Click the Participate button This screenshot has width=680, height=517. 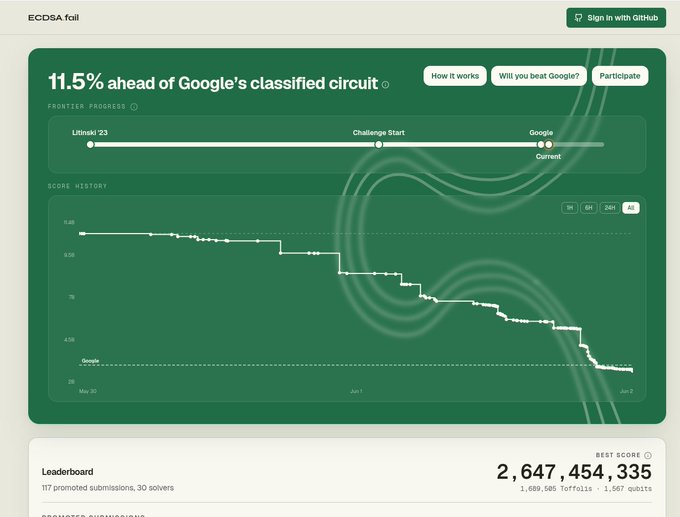point(620,76)
